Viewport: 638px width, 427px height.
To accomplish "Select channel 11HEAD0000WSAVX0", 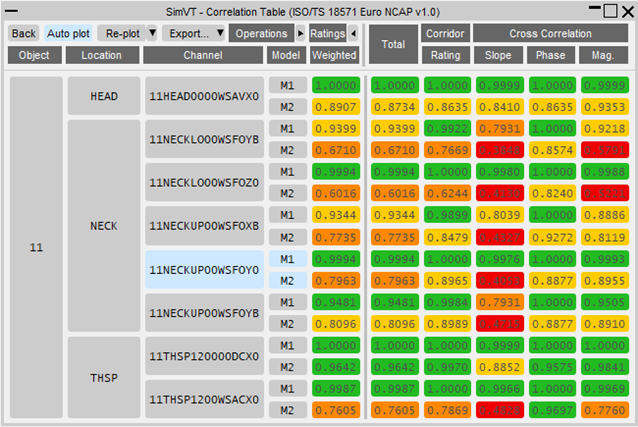I will click(204, 96).
